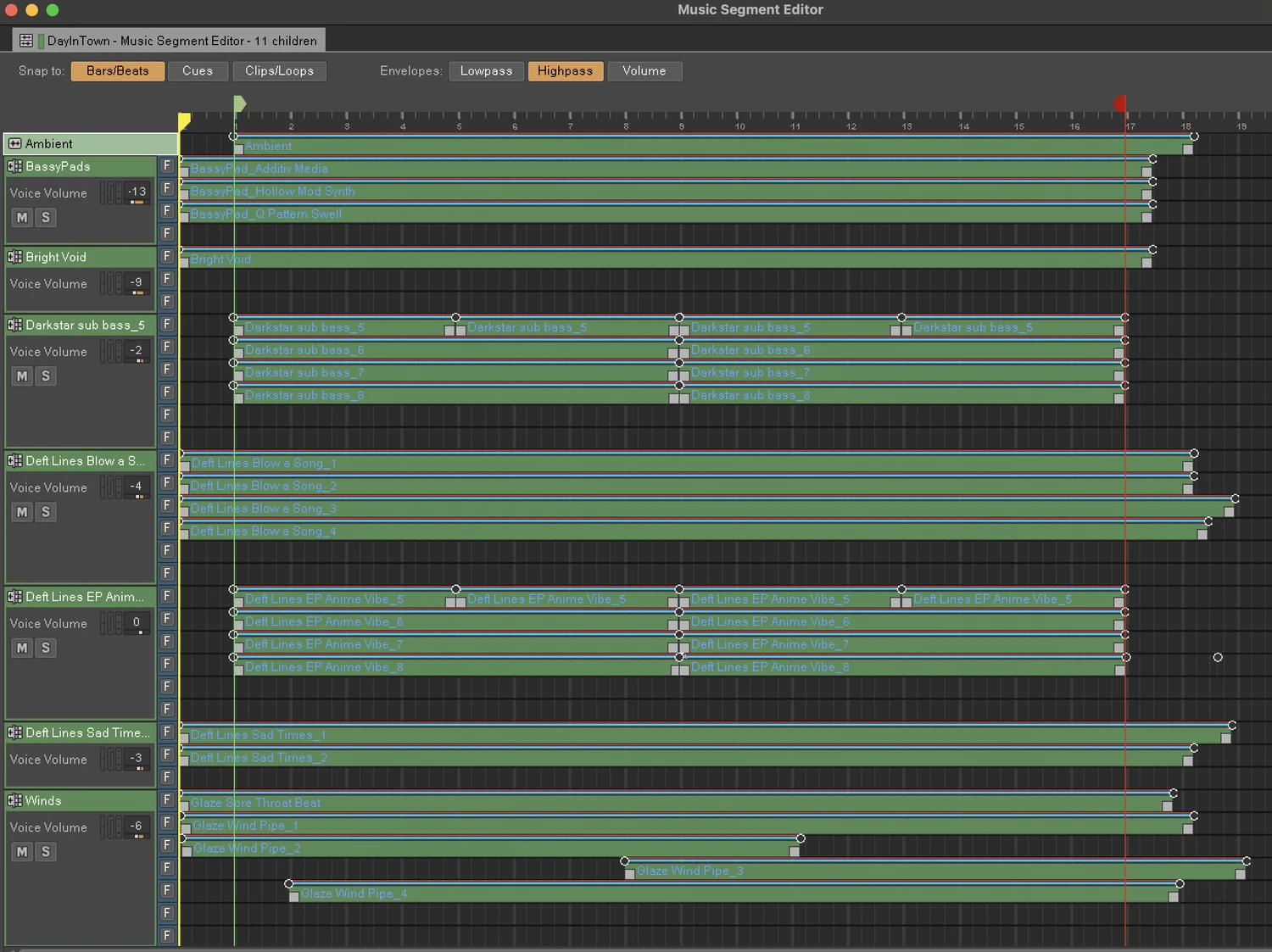1272x952 pixels.
Task: Click the Deft Lines EP Anim... track icon
Action: (14, 597)
